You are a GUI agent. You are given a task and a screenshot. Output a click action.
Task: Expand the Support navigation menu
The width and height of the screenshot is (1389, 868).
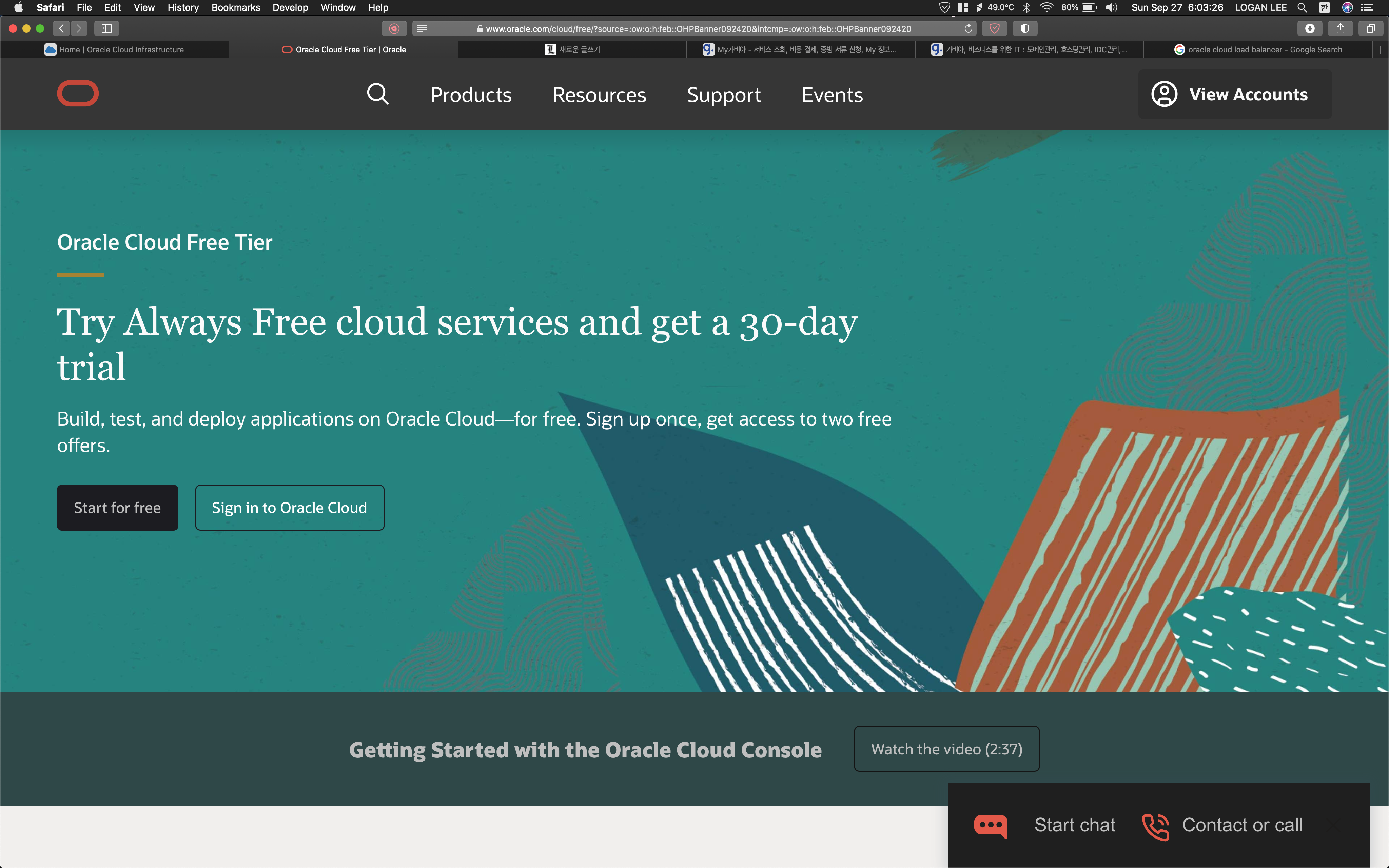723,95
